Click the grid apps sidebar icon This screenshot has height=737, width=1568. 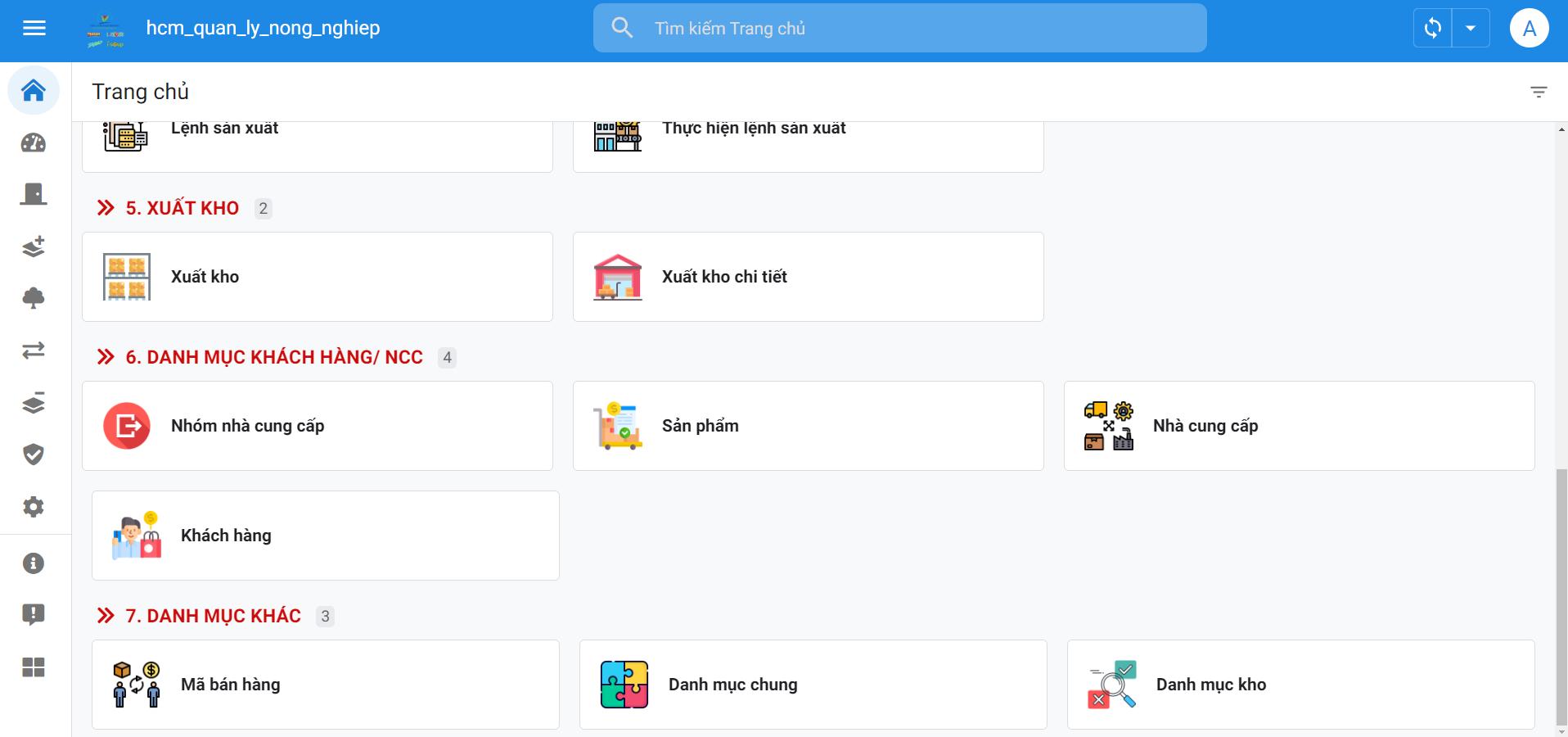[34, 667]
